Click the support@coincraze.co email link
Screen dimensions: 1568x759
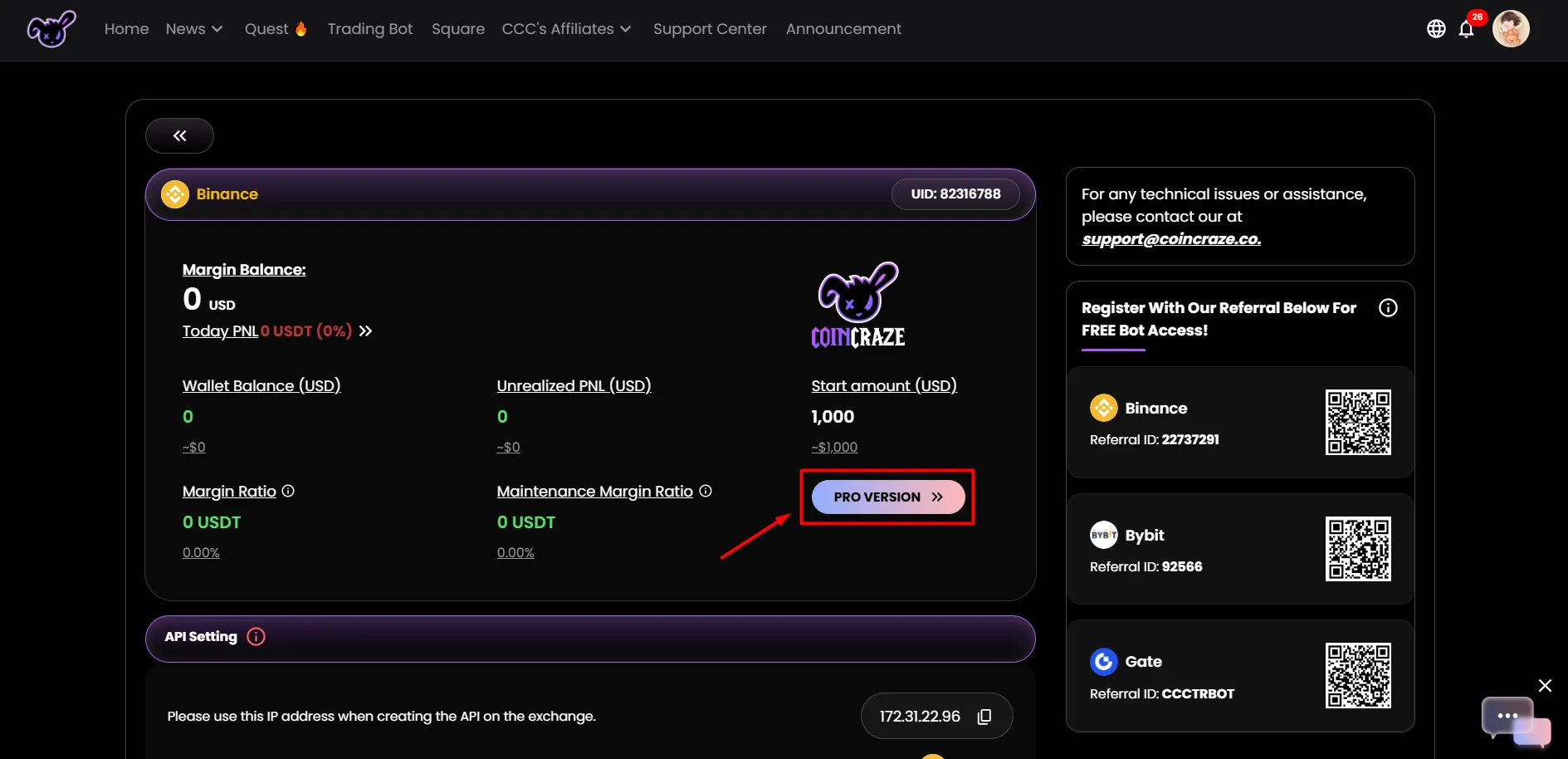pyautogui.click(x=1170, y=239)
